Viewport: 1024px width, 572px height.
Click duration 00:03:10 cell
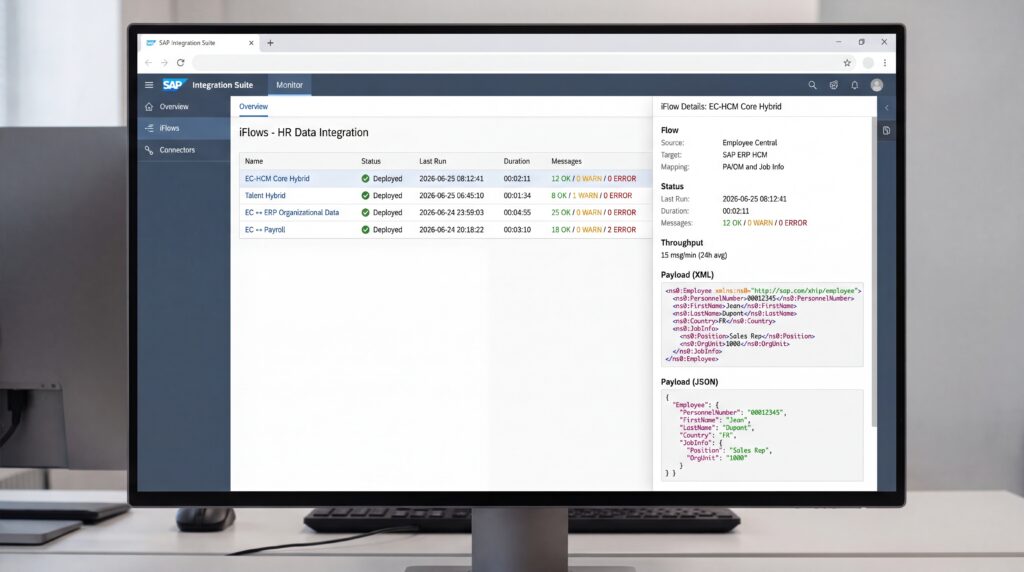tap(517, 230)
